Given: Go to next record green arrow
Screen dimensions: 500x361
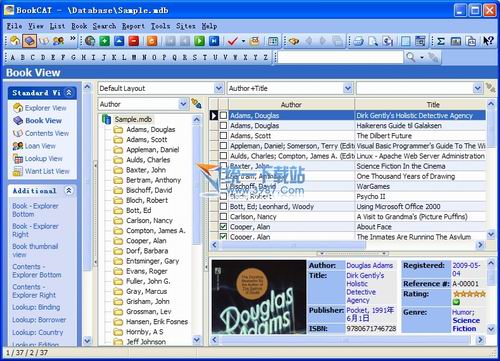Looking at the screenshot, I should 199,41.
